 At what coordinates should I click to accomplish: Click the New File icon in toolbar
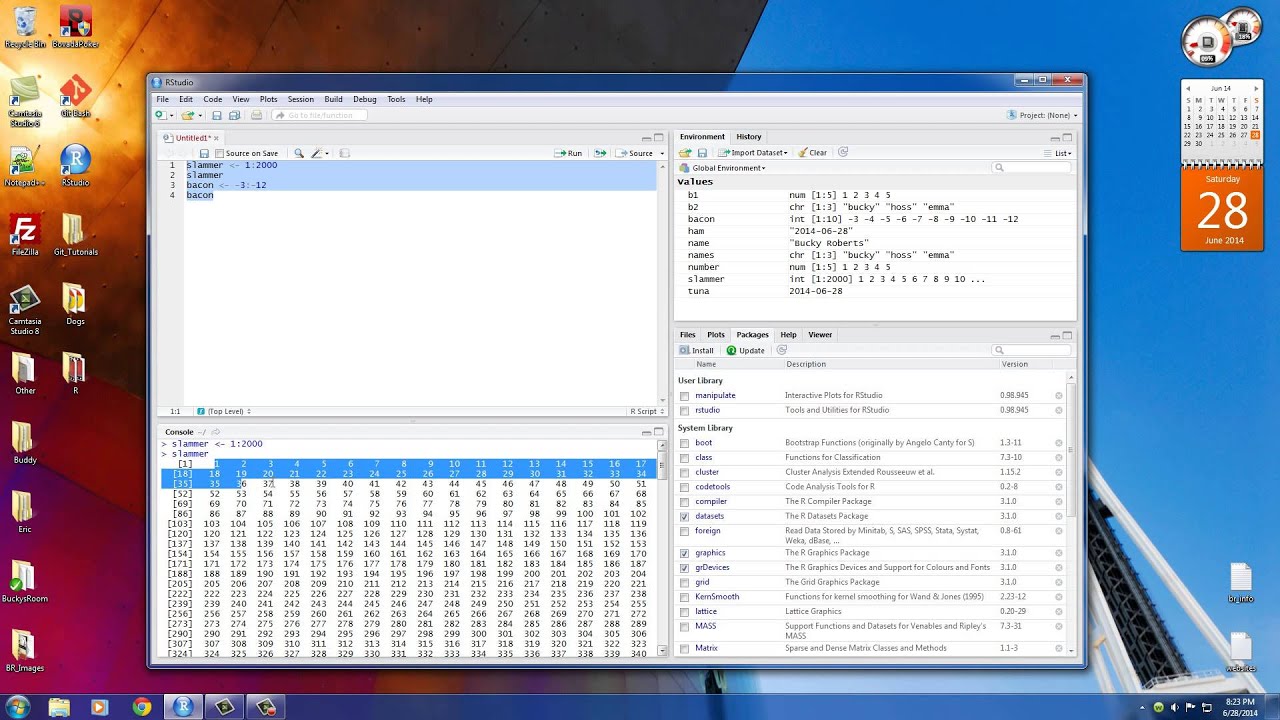click(x=159, y=115)
